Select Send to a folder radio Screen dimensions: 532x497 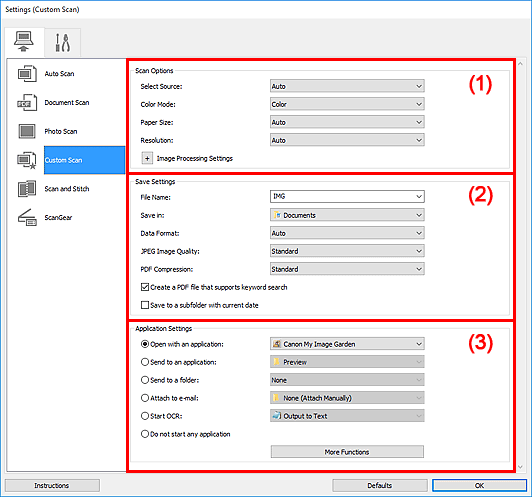(145, 380)
